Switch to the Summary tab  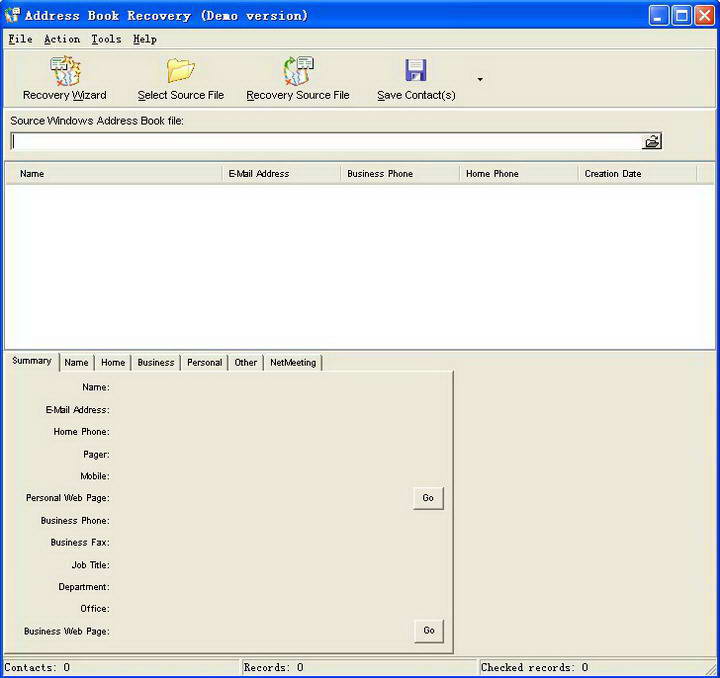click(x=32, y=361)
